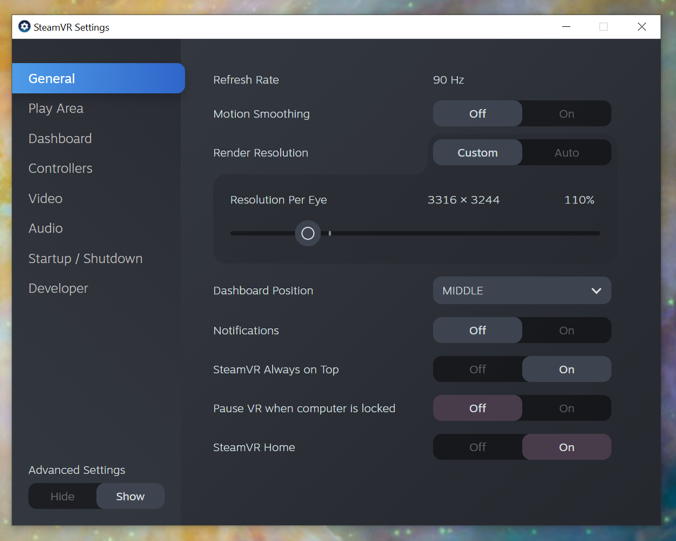The image size is (676, 541).
Task: Turn Motion Smoothing On
Action: 566,114
